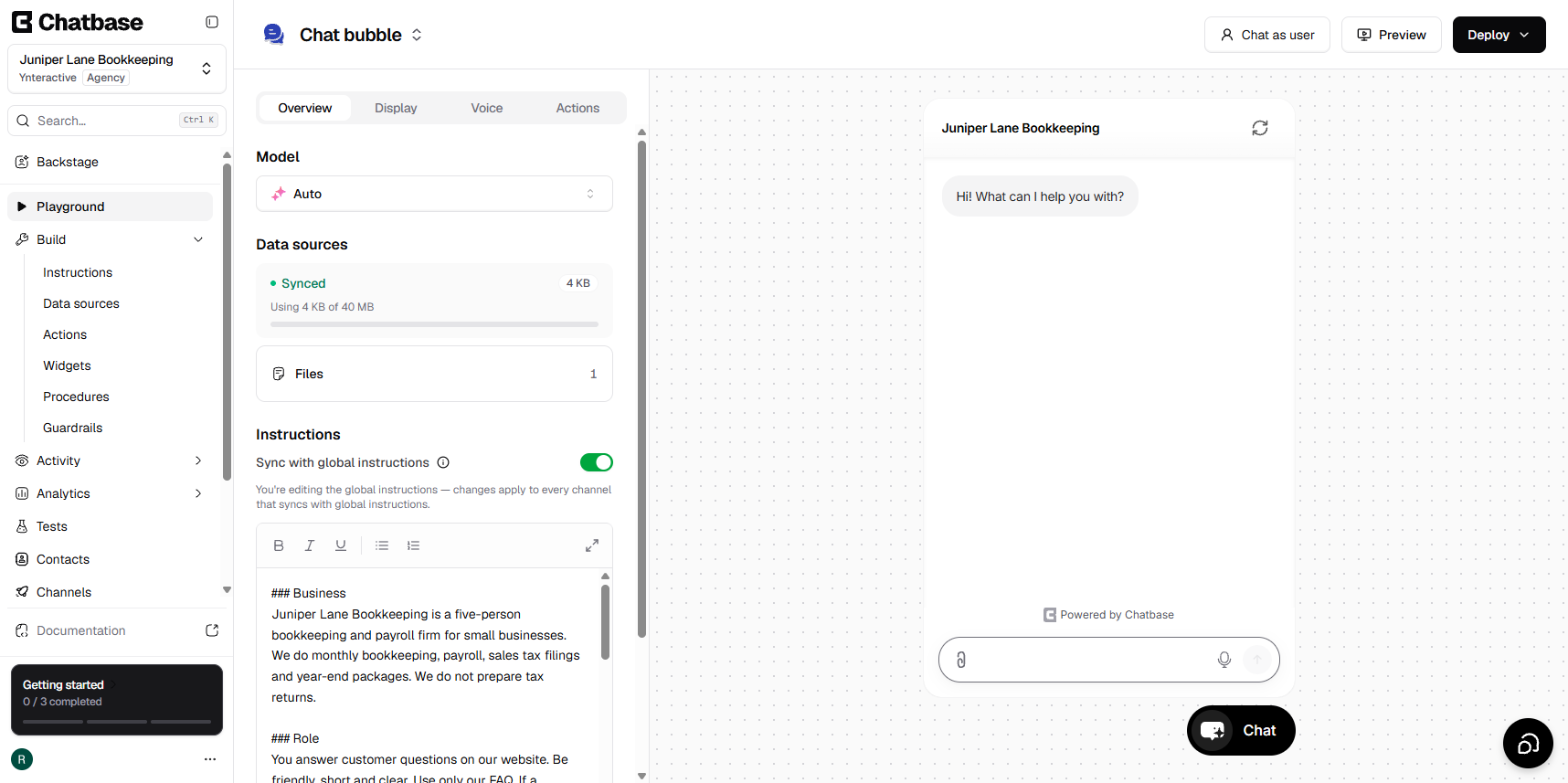
Task: Insert a bulleted list
Action: (382, 545)
